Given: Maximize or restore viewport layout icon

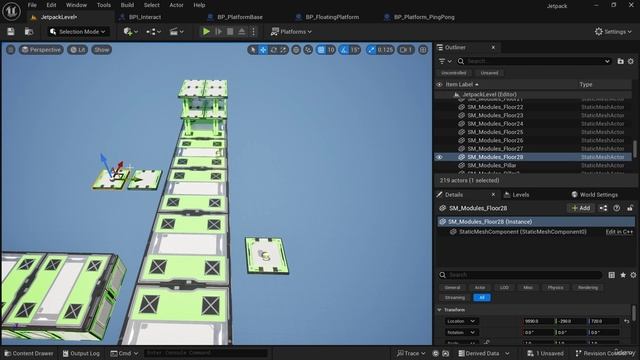Looking at the screenshot, I should tap(423, 50).
